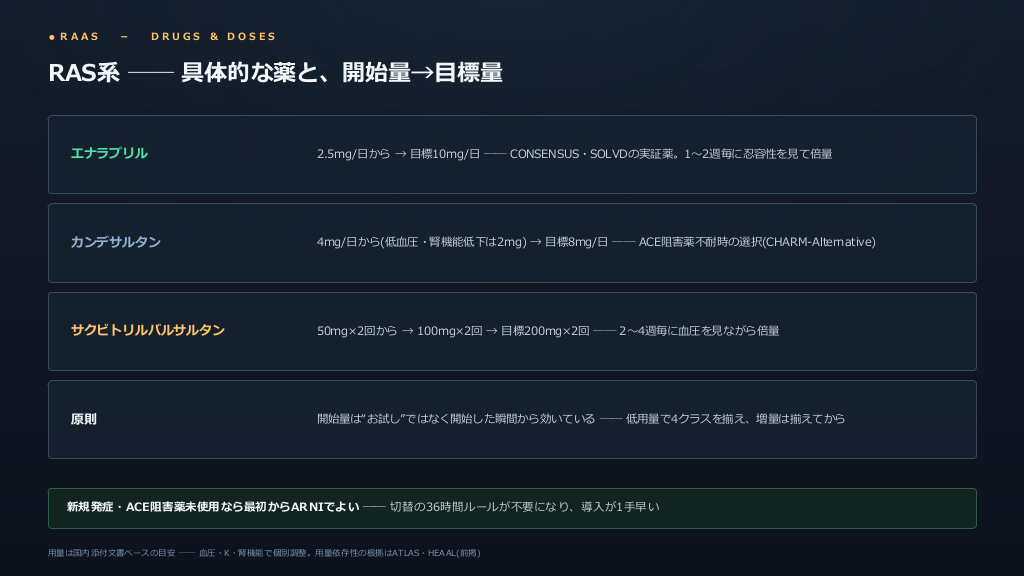1024x576 pixels.
Task: Click the footnote mentioning ATLAS and HEAAL
Action: click(x=264, y=553)
